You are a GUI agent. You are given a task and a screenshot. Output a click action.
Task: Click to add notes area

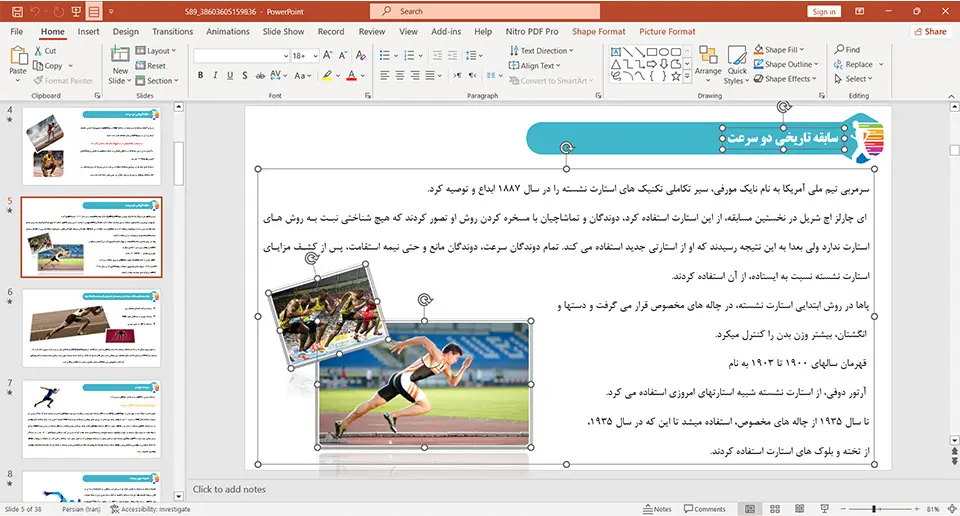point(229,489)
